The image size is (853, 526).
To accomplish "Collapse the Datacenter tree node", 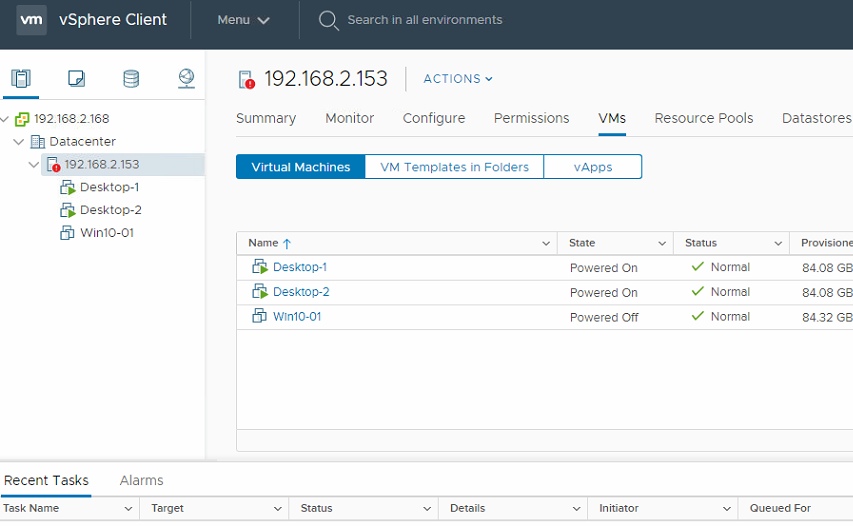I will pos(19,142).
